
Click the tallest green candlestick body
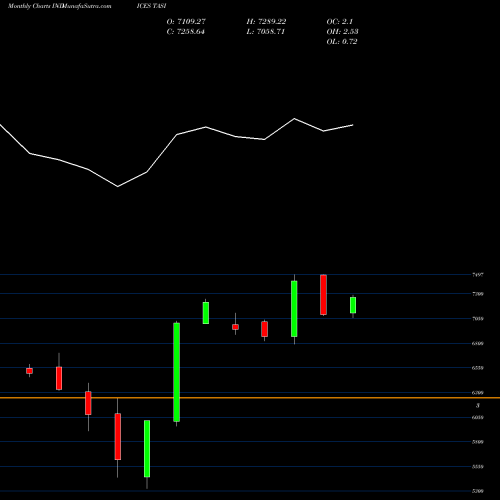[x=176, y=372]
